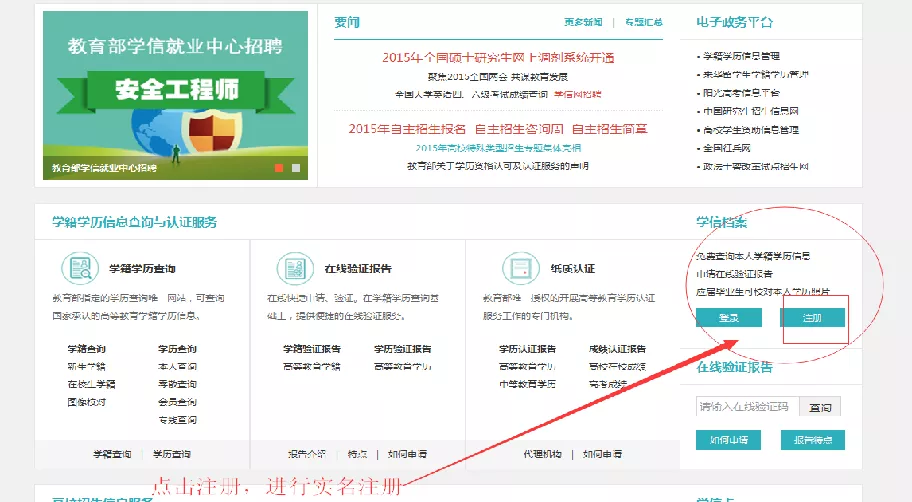Screen dimensions: 912x502
Task: Open 高等教育学历 link under 学历认证报告
Action: 528,366
